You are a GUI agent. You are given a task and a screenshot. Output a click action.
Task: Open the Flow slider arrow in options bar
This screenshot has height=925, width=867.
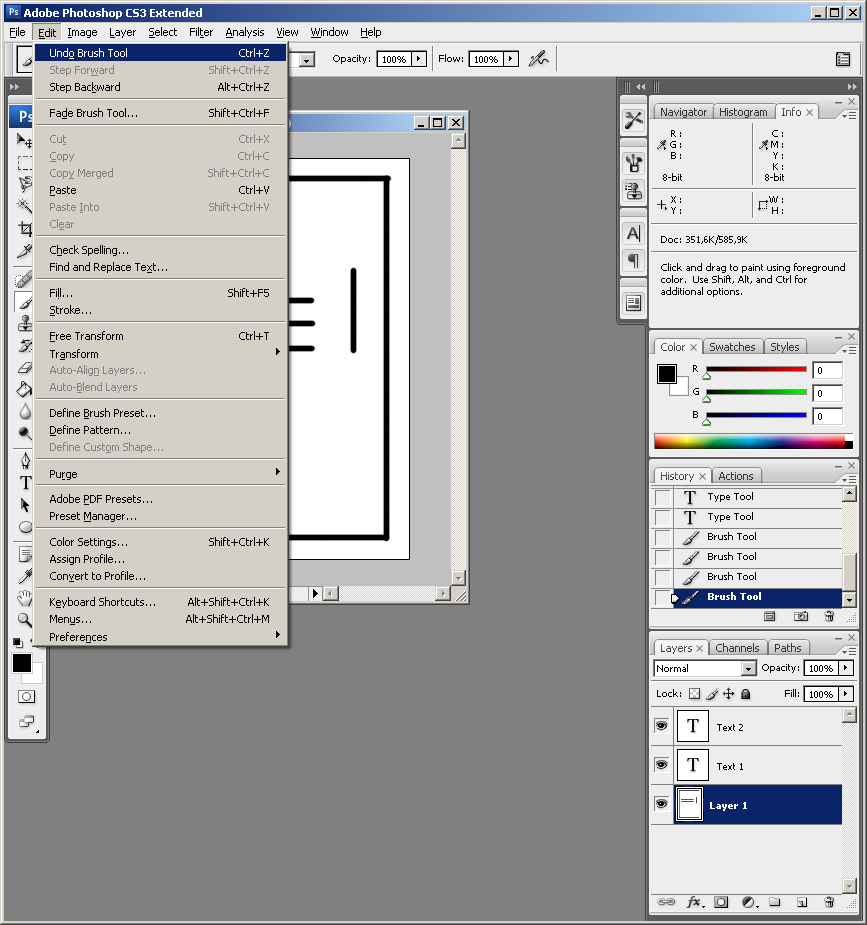coord(511,59)
